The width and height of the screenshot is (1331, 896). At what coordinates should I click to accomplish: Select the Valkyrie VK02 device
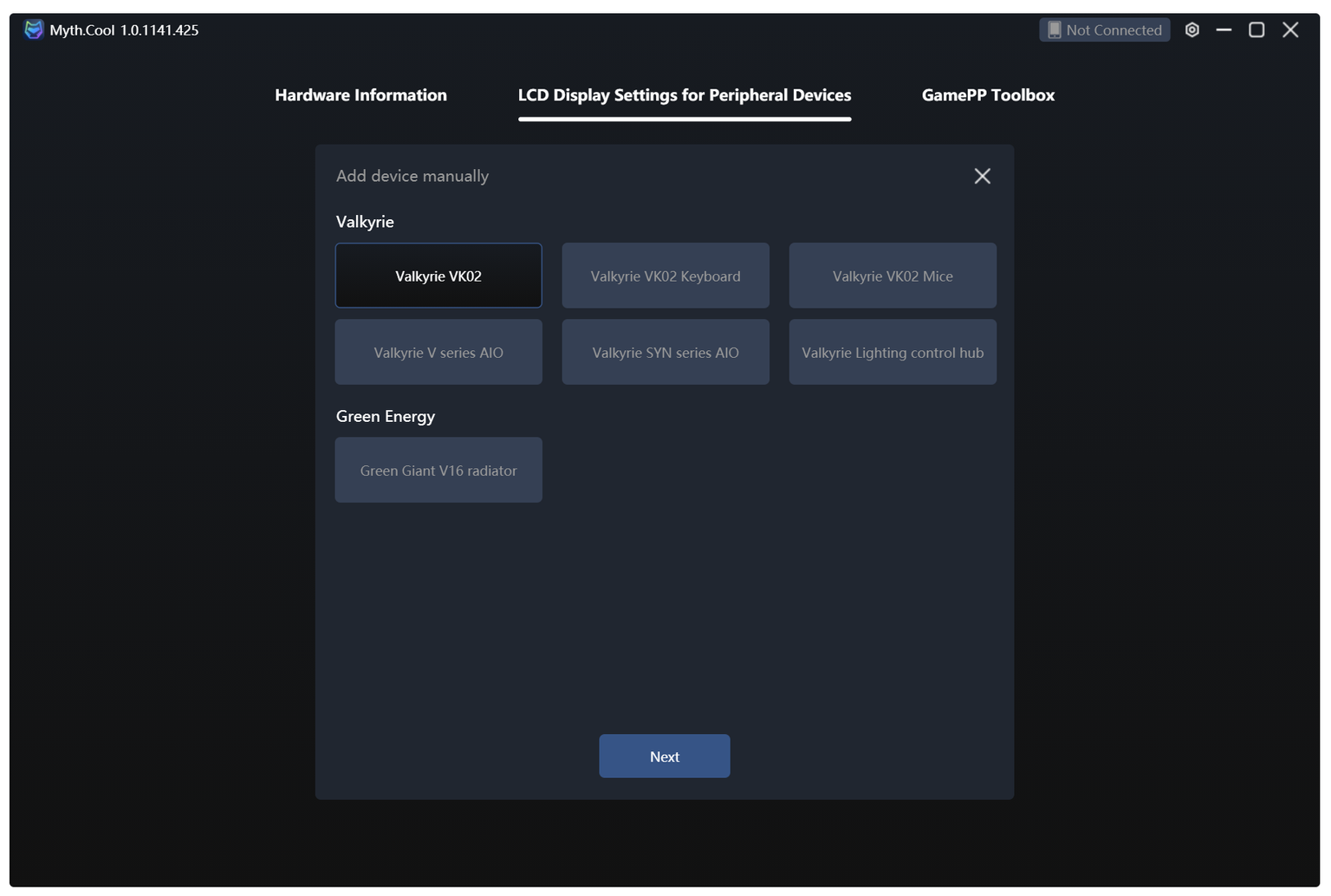click(x=438, y=276)
